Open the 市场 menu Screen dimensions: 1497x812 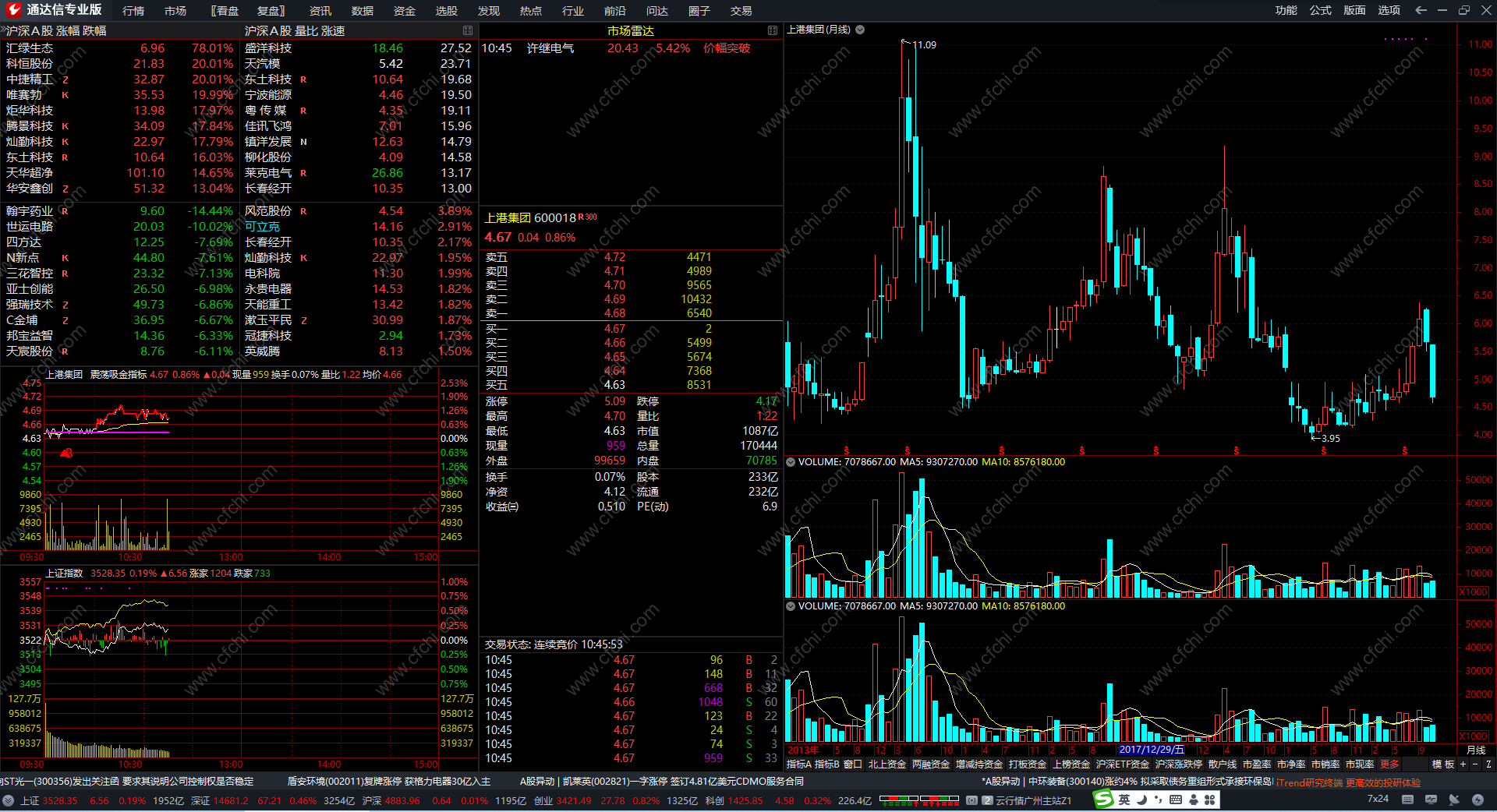click(175, 11)
